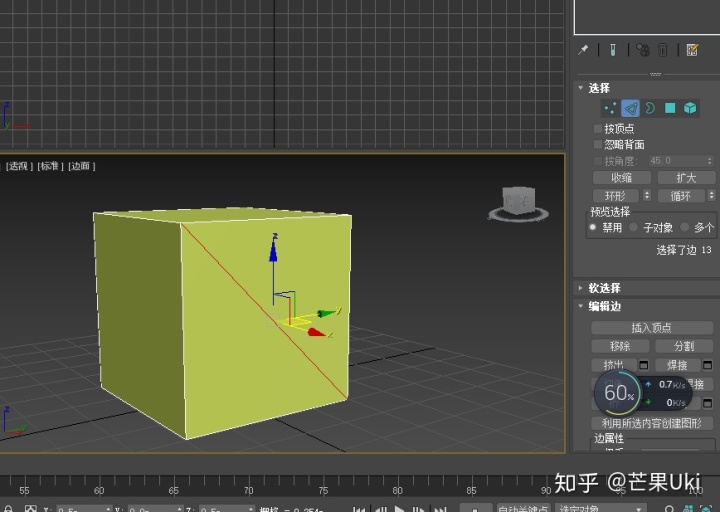
Task: Click the blue Z axis gizmo arrow
Action: coord(274,250)
